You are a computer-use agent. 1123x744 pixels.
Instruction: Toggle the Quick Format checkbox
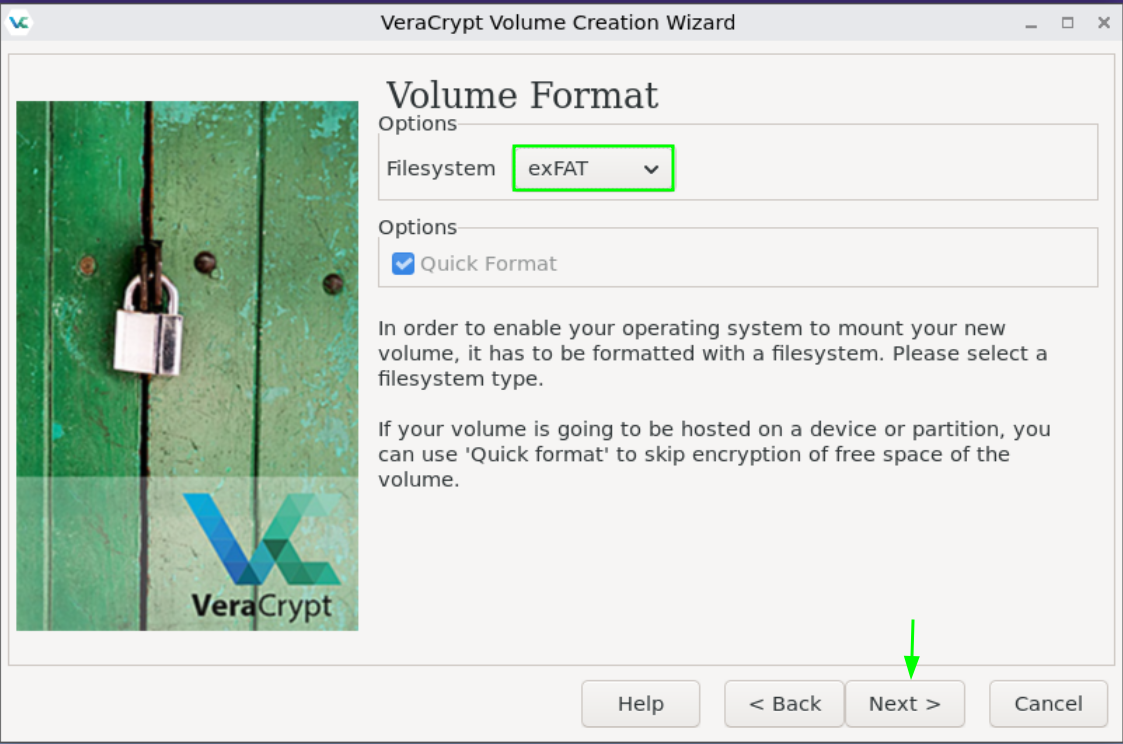tap(403, 264)
